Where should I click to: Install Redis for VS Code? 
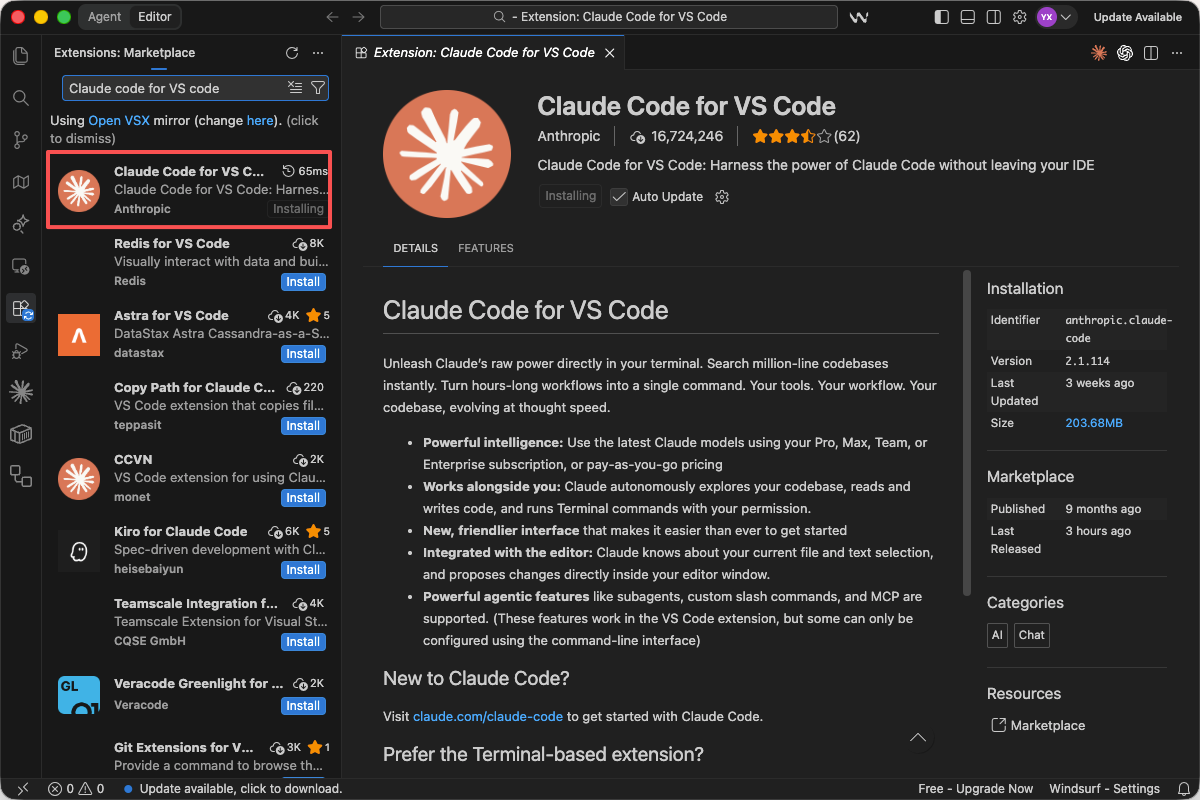pos(303,282)
